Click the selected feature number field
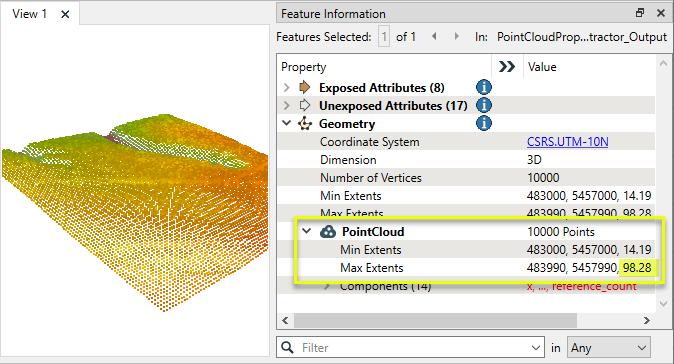Image resolution: width=674 pixels, height=364 pixels. pyautogui.click(x=384, y=37)
